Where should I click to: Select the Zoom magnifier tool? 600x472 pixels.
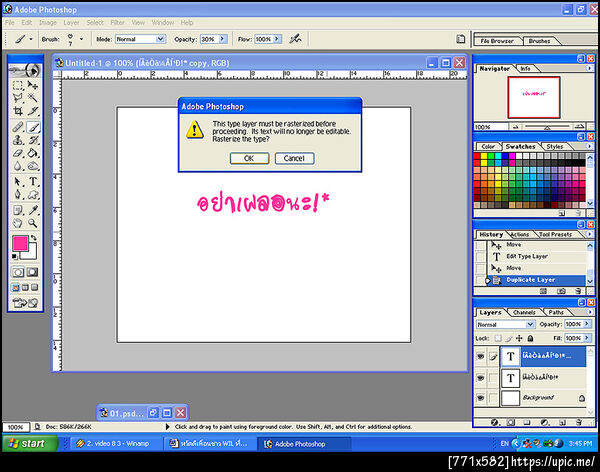[x=33, y=223]
